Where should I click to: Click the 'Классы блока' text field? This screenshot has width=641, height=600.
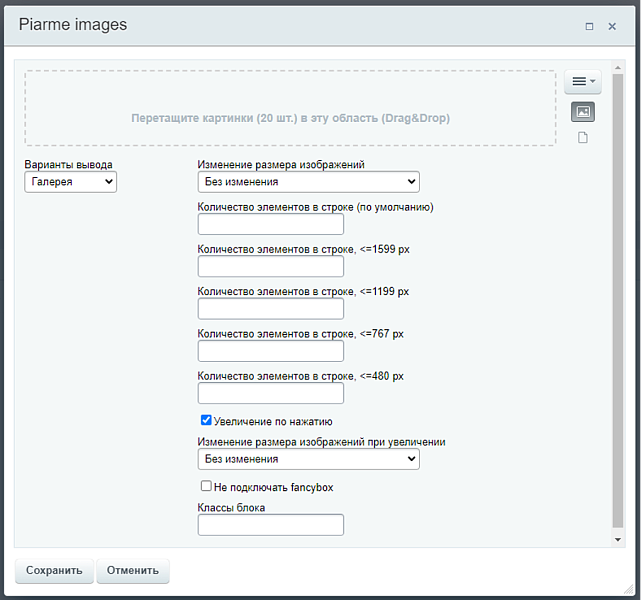(271, 525)
